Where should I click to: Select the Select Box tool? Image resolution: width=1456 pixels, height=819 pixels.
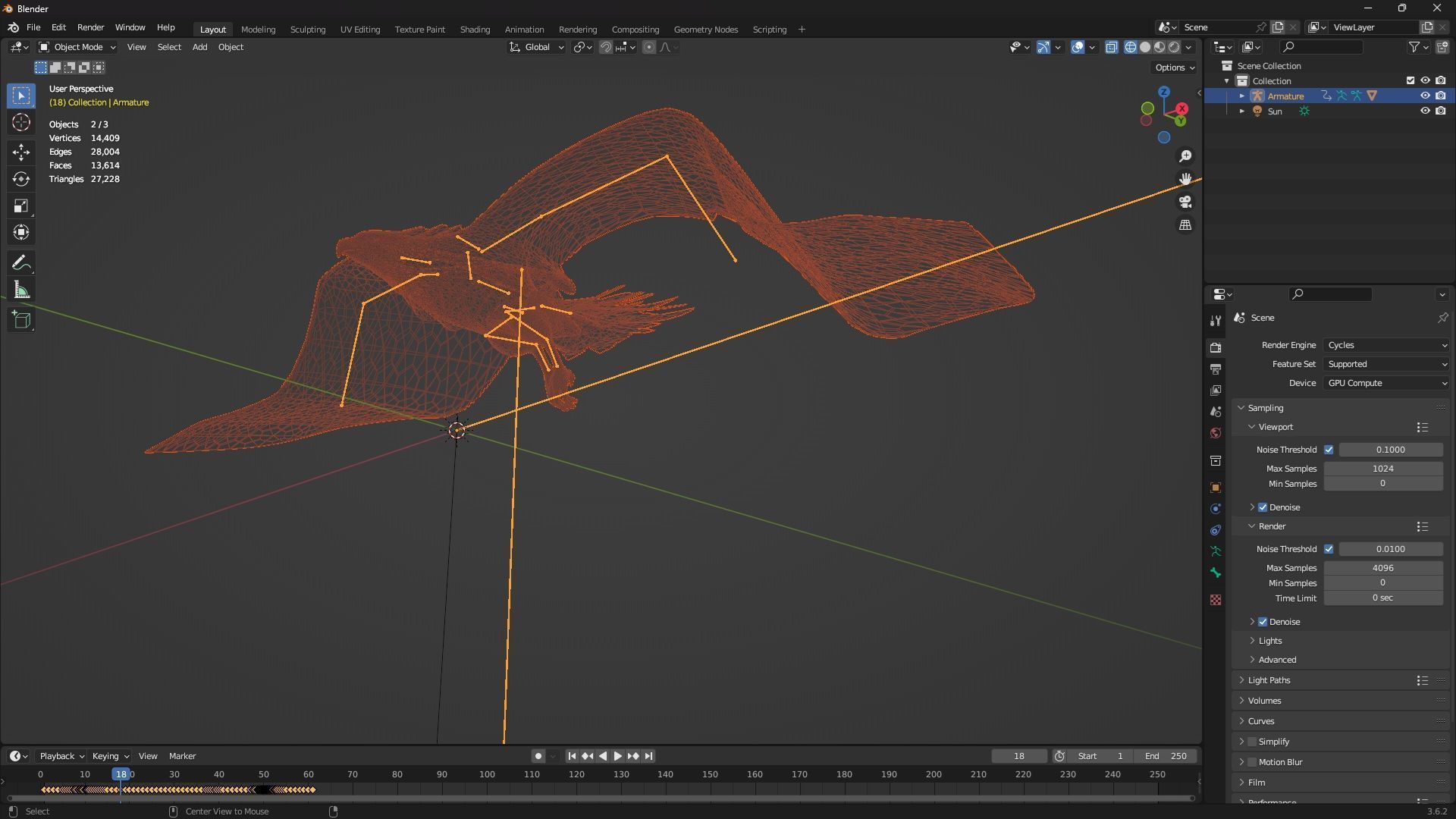21,96
